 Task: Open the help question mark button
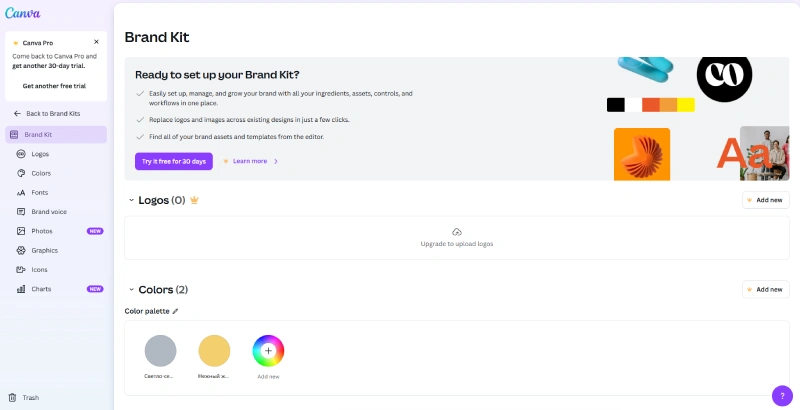coord(782,396)
